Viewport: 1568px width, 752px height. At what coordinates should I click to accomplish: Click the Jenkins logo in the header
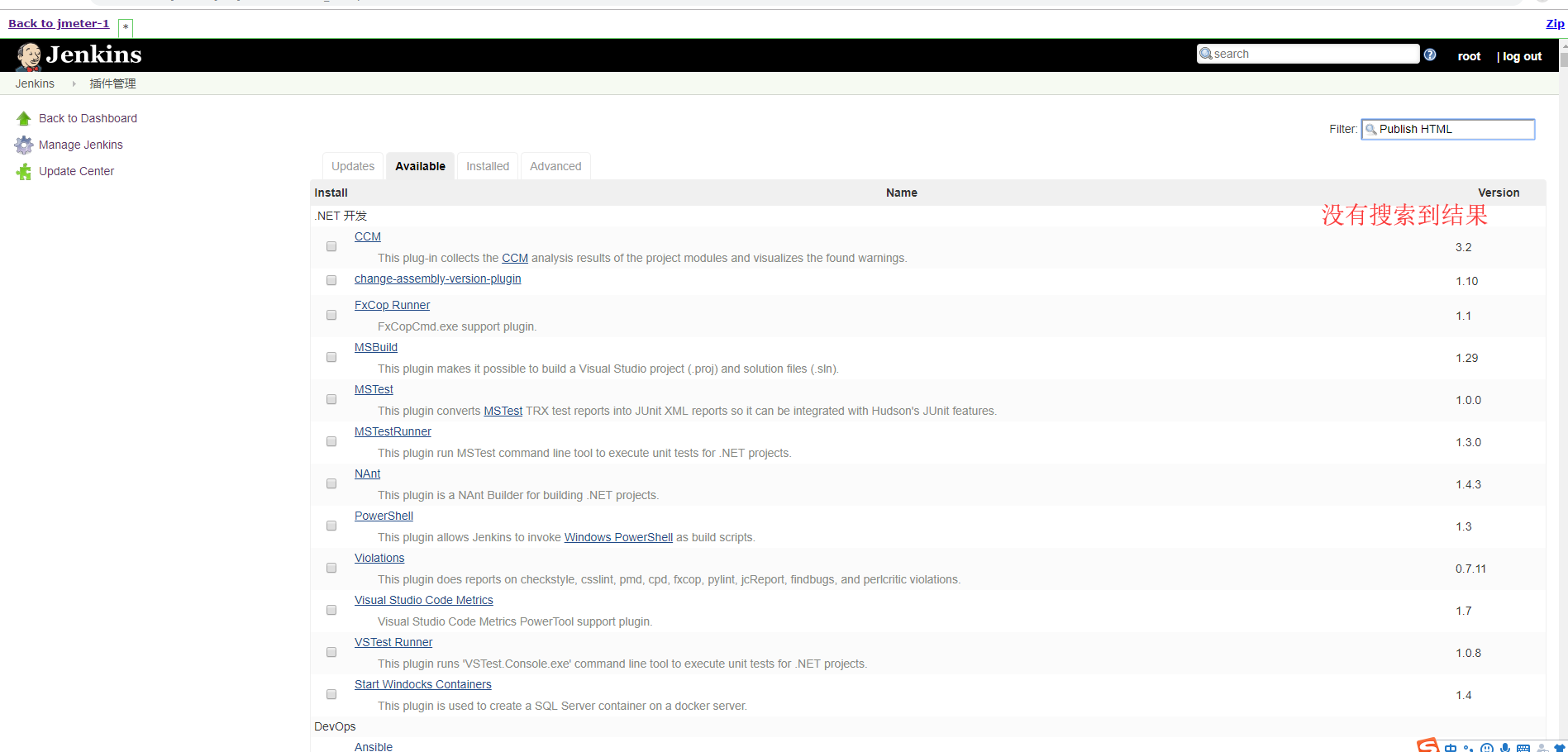pyautogui.click(x=28, y=55)
